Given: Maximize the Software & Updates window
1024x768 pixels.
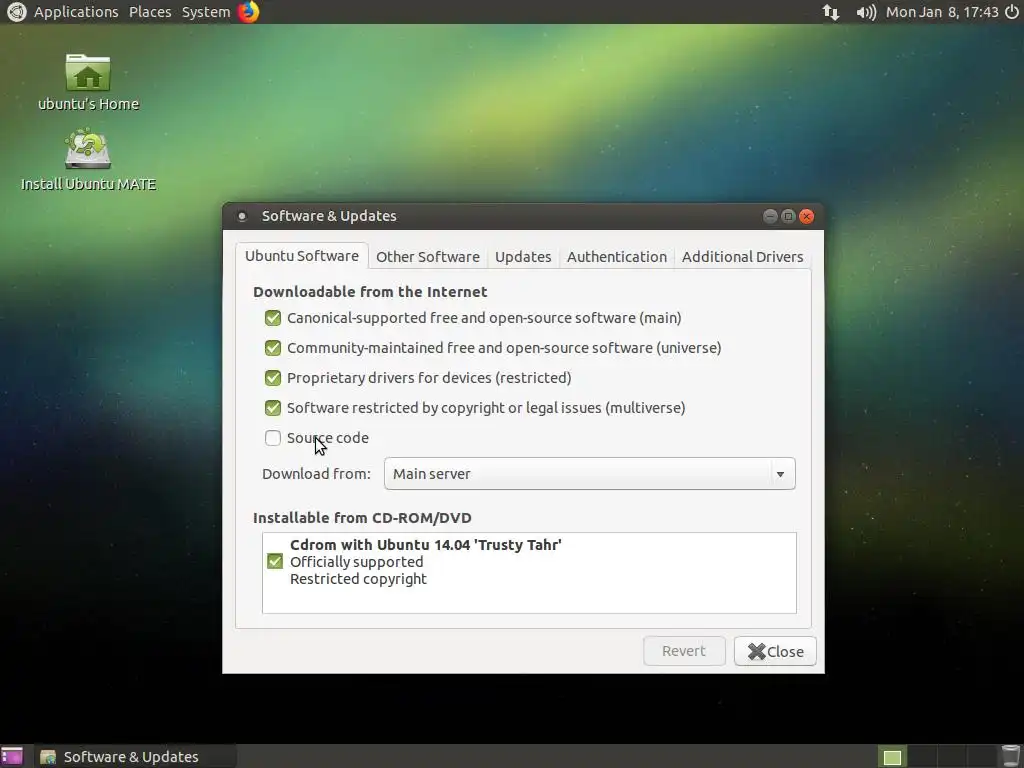Looking at the screenshot, I should (788, 216).
